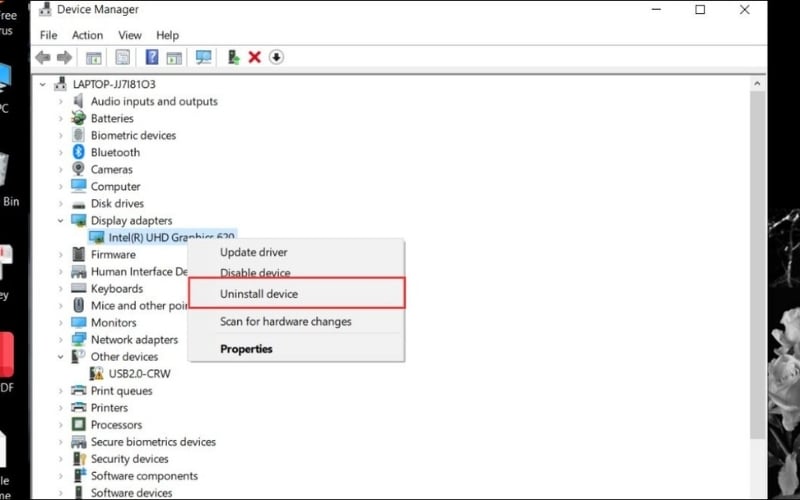Open the Action menu

tap(87, 35)
